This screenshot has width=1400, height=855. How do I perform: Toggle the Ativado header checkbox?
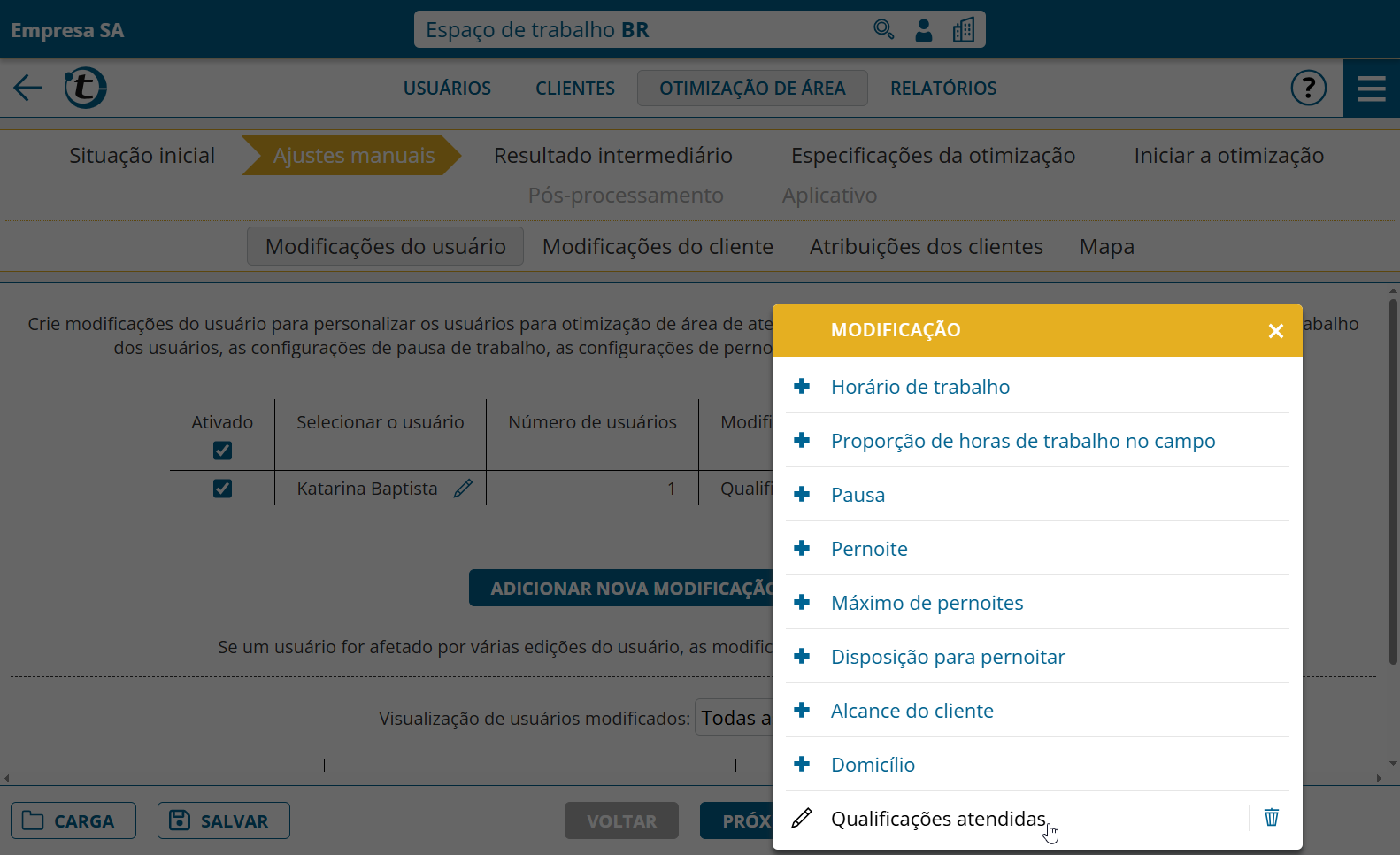pos(222,451)
